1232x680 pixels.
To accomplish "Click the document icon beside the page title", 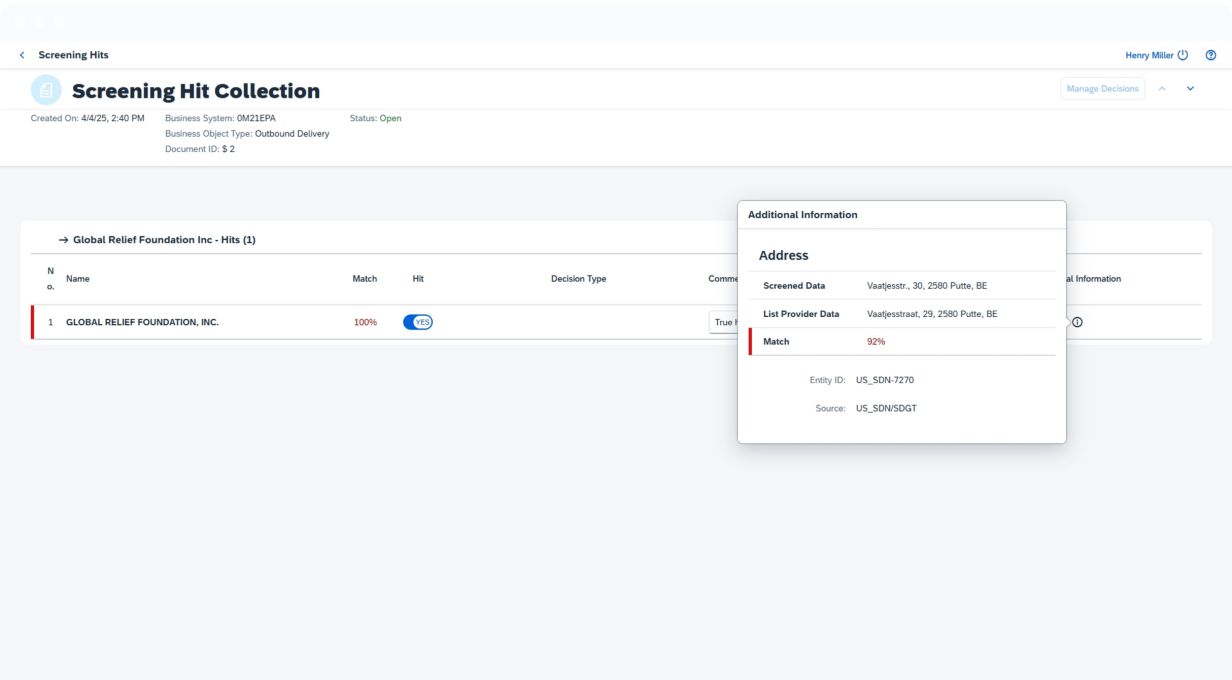I will click(45, 91).
